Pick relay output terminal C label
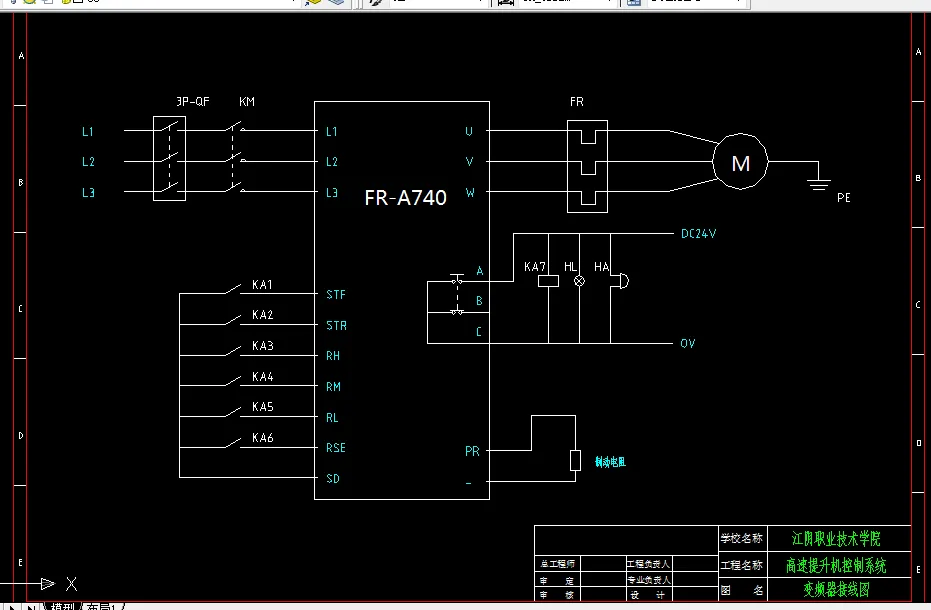This screenshot has height=610, width=931. coord(479,332)
